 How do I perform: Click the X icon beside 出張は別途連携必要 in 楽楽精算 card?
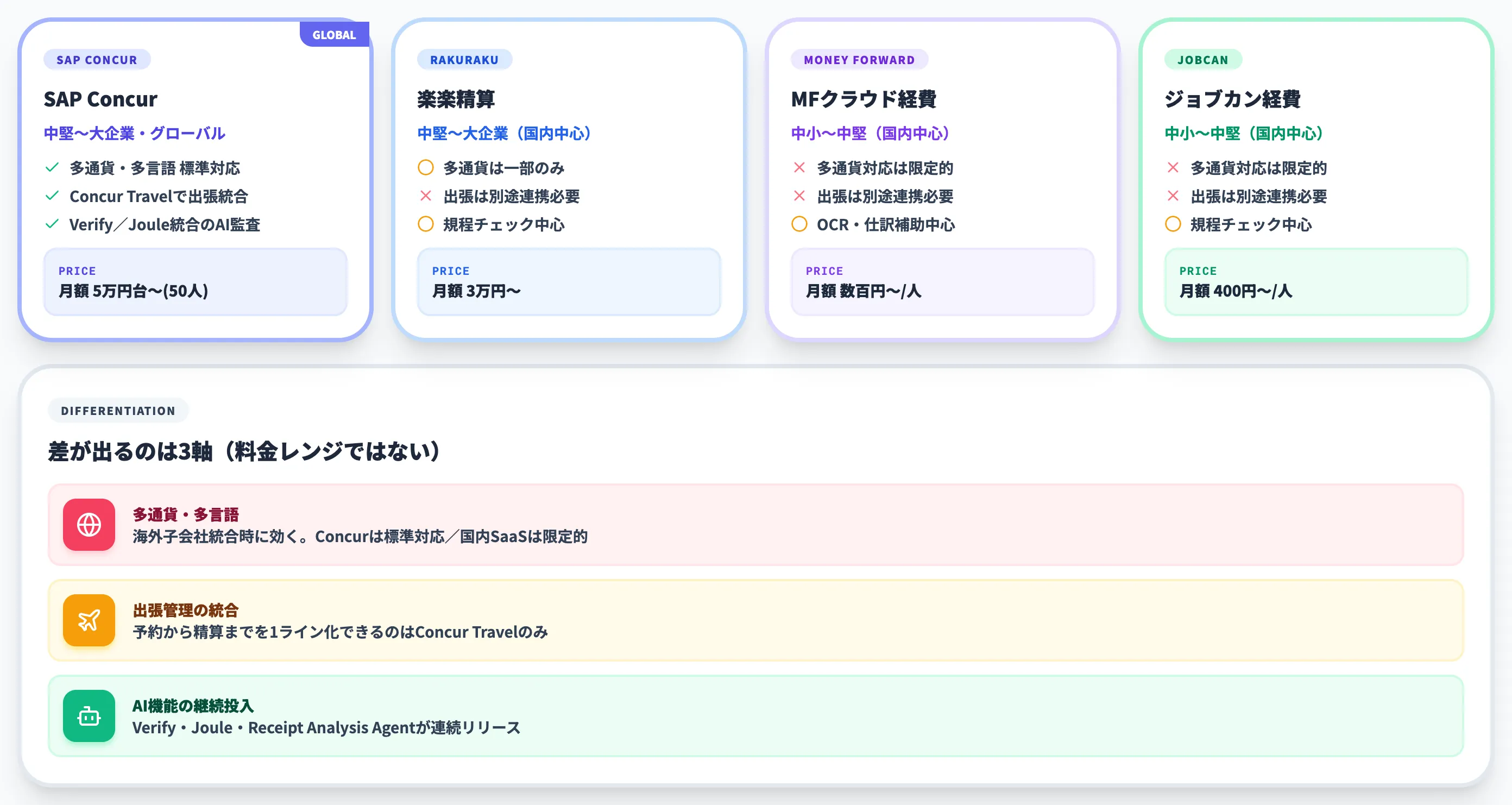pos(426,196)
